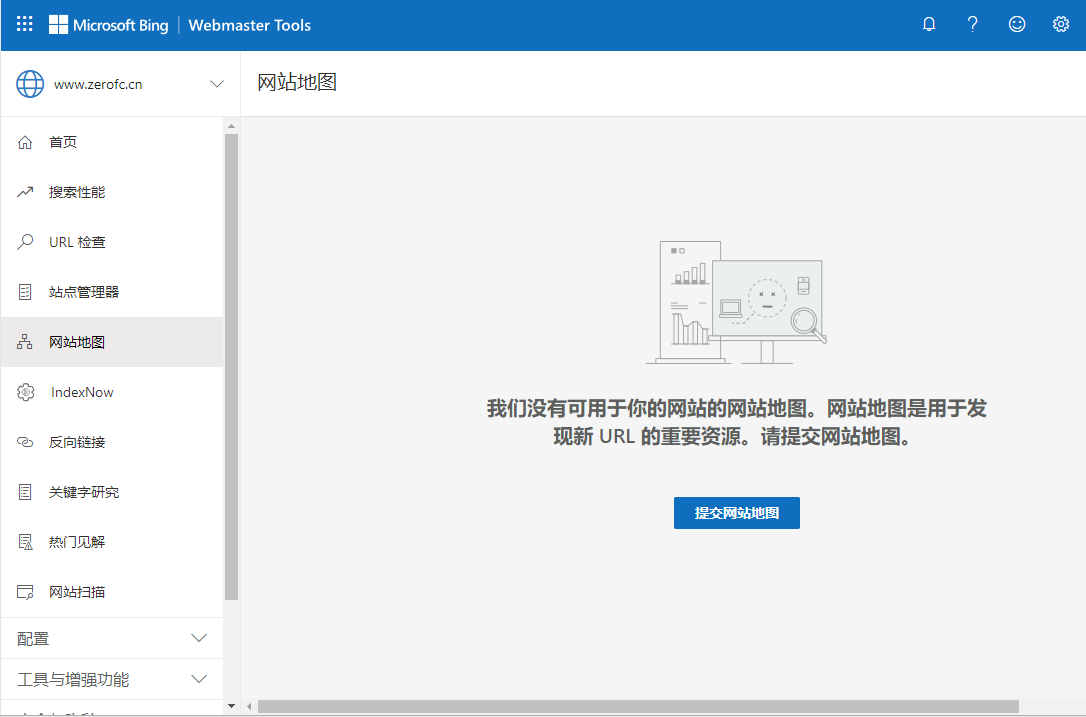The image size is (1086, 717).
Task: Open URL 检查 menu item
Action: 112,242
